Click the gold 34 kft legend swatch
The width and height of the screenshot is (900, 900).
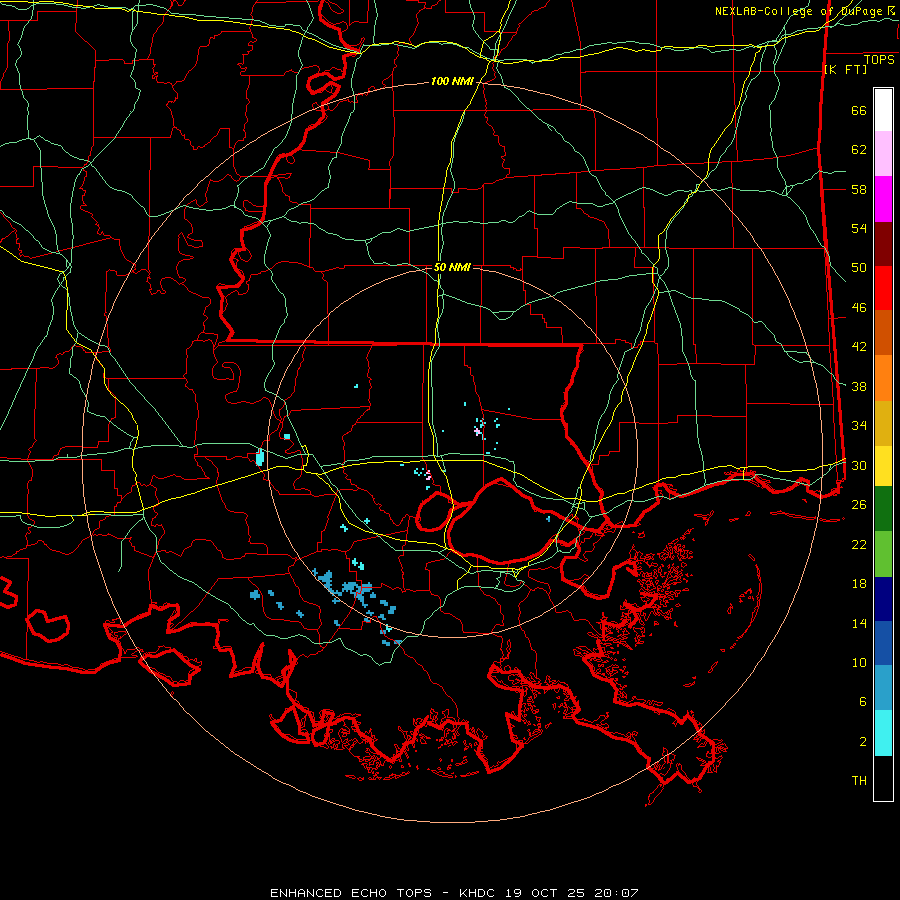pos(883,424)
